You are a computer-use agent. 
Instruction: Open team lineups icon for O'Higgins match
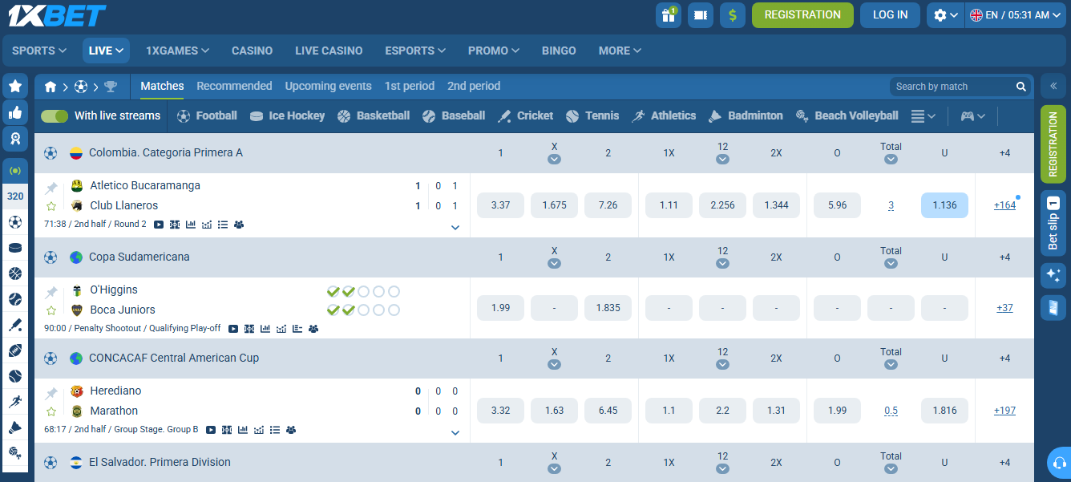coord(314,328)
